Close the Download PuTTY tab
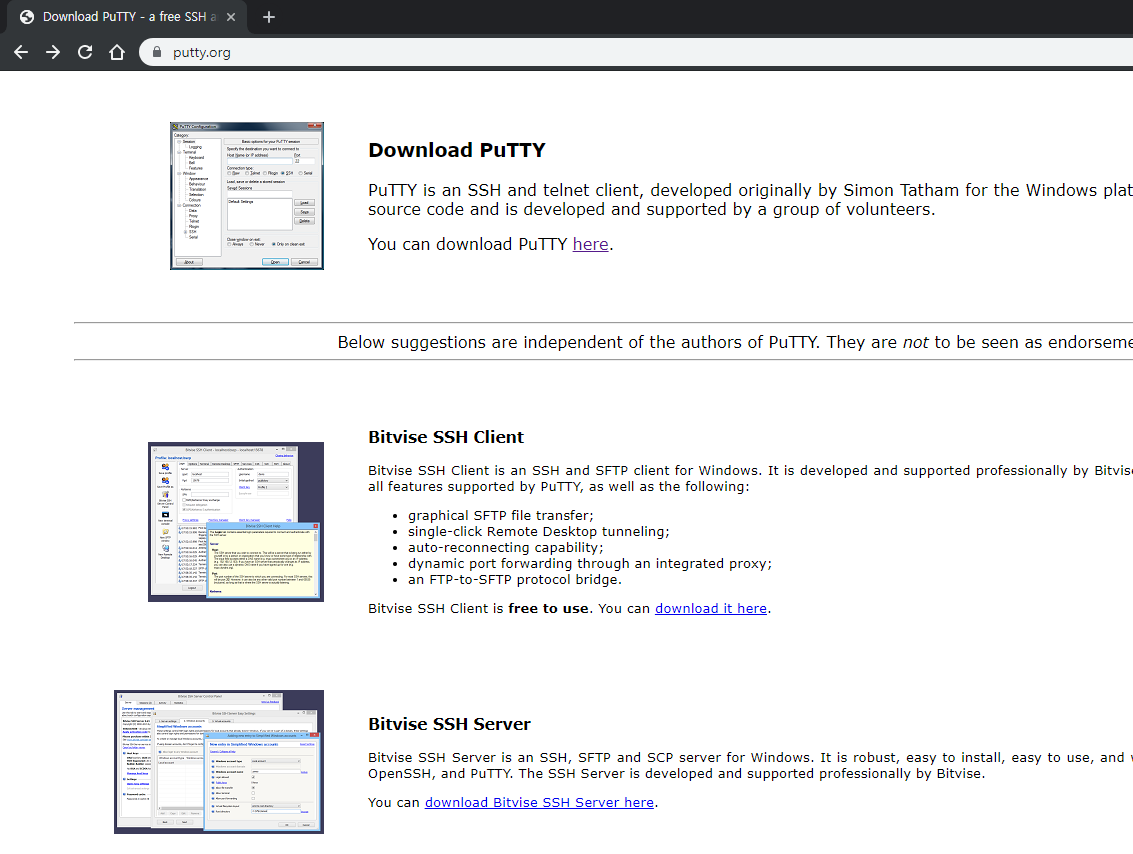Screen dimensions: 1133x854 pos(231,17)
